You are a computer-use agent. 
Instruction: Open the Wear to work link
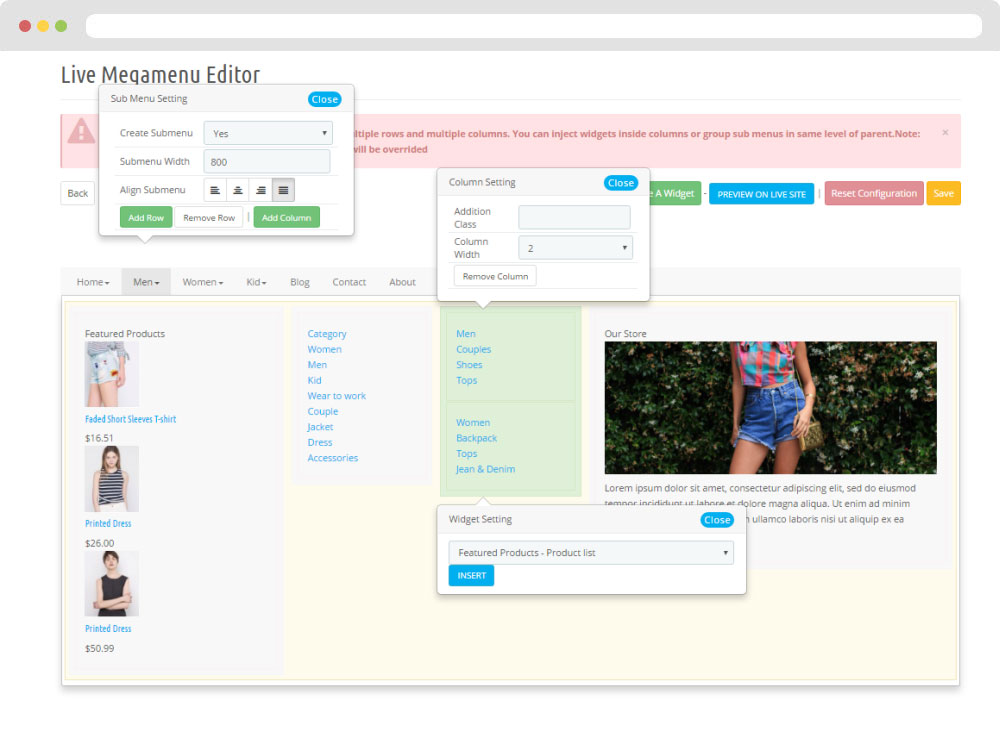[337, 396]
